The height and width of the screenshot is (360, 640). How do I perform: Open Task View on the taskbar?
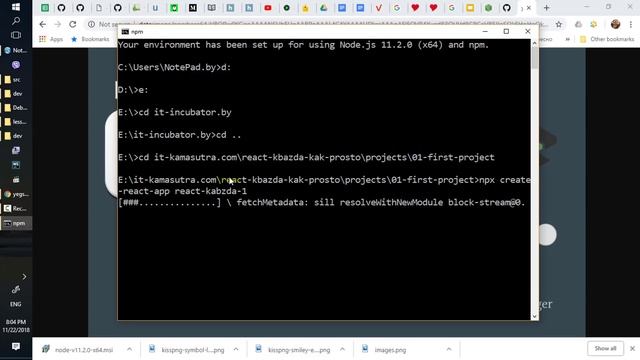pyautogui.click(x=16, y=35)
